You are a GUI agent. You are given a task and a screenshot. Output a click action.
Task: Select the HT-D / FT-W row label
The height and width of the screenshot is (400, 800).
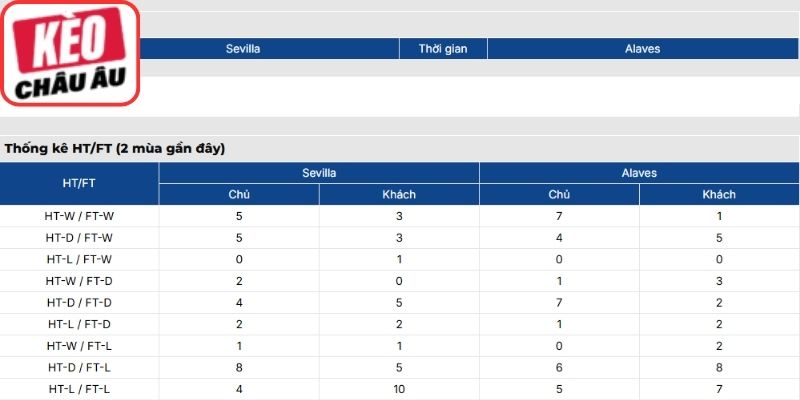point(79,238)
